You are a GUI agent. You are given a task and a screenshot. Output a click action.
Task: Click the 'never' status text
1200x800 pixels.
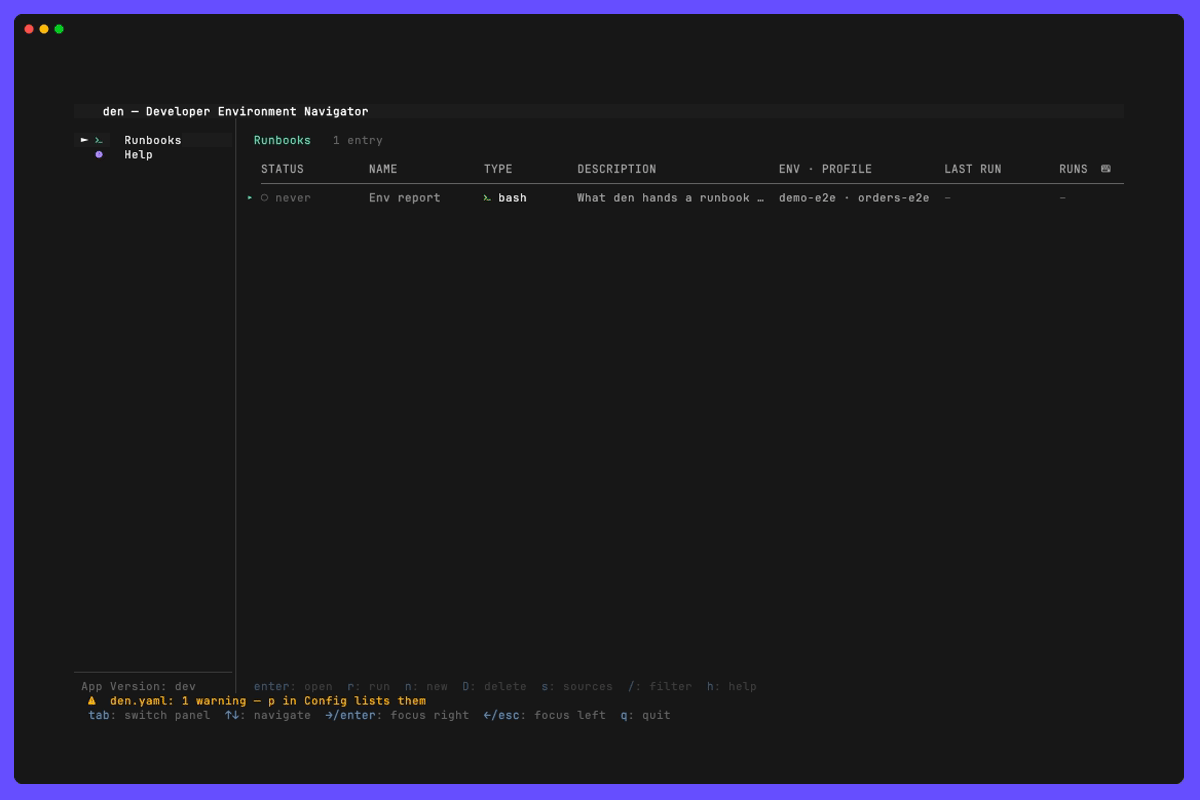pos(293,198)
